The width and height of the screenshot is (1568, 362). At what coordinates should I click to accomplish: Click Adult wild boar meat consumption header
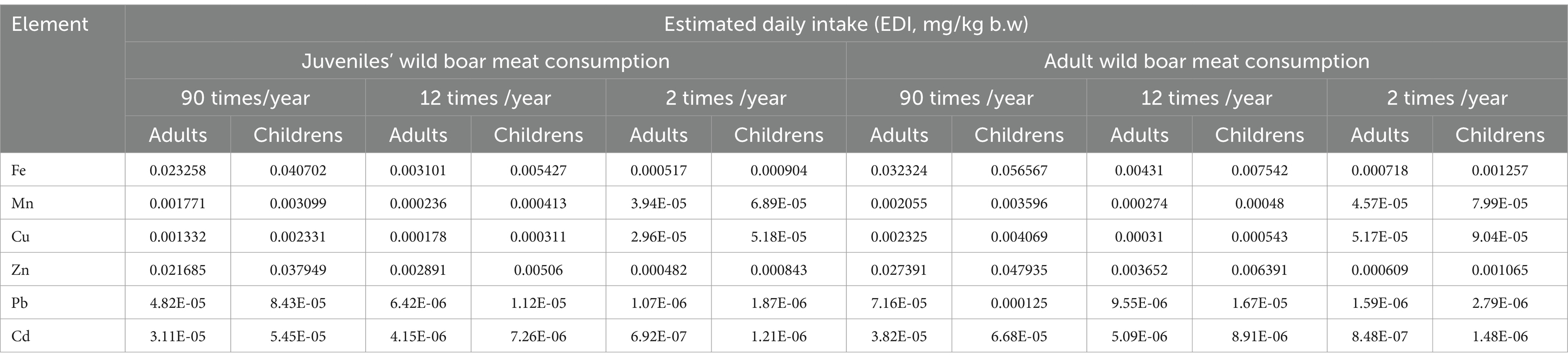pyautogui.click(x=1207, y=61)
